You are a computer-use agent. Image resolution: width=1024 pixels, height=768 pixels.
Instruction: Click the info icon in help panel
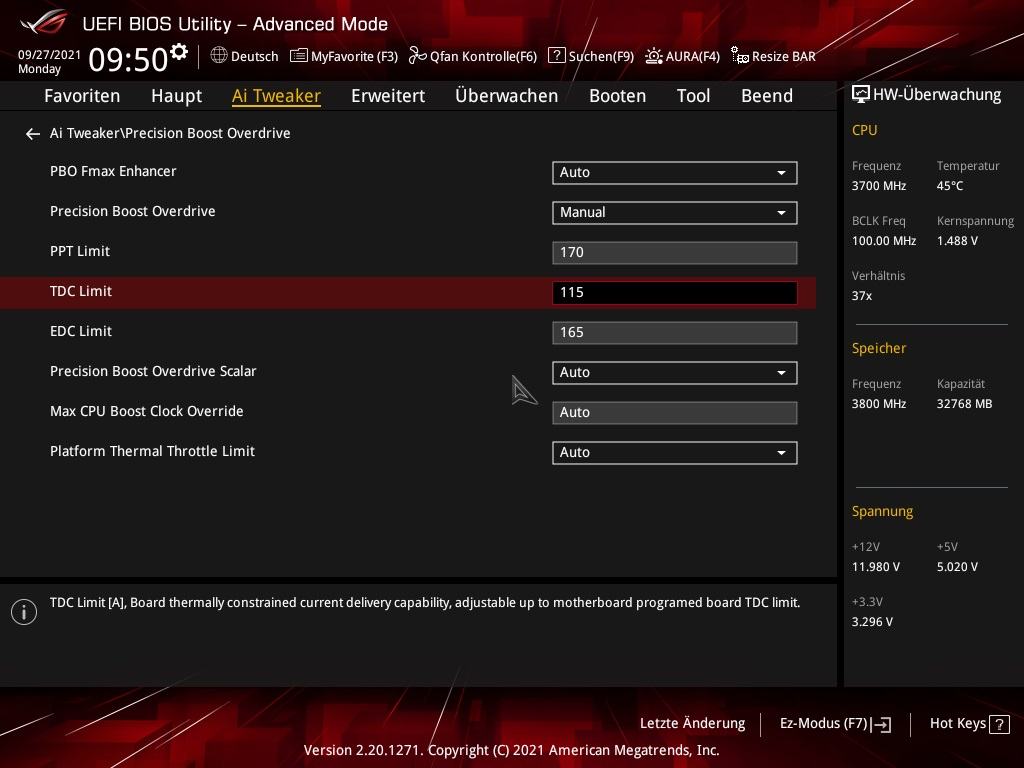click(24, 612)
